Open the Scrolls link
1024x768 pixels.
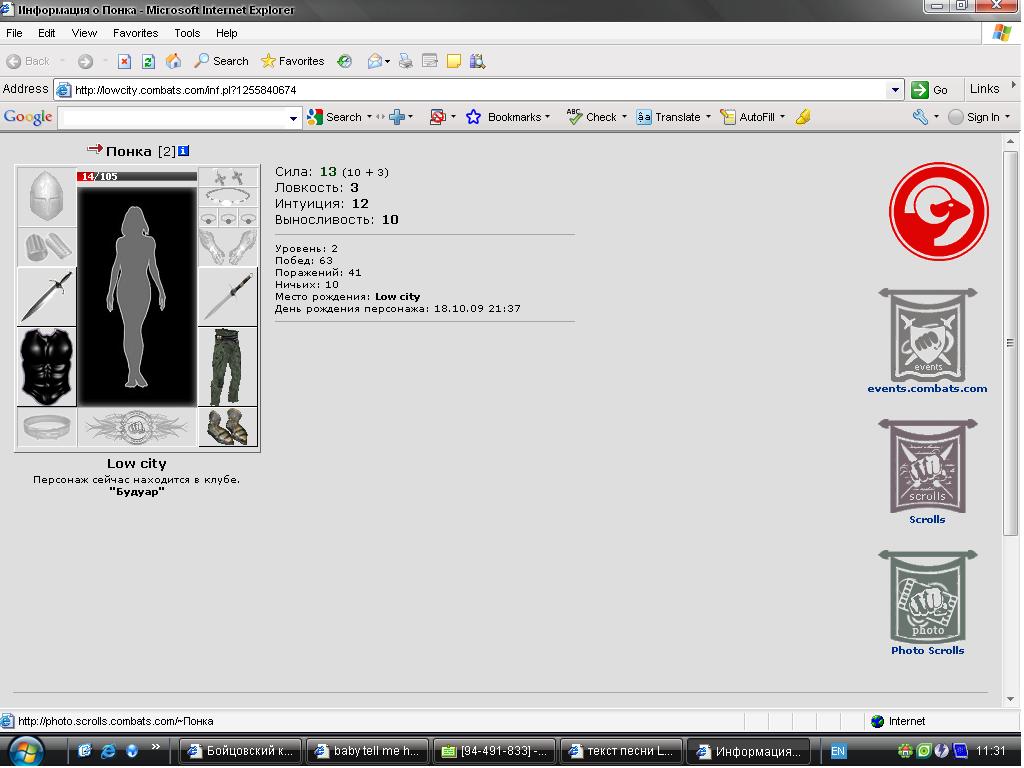(927, 520)
